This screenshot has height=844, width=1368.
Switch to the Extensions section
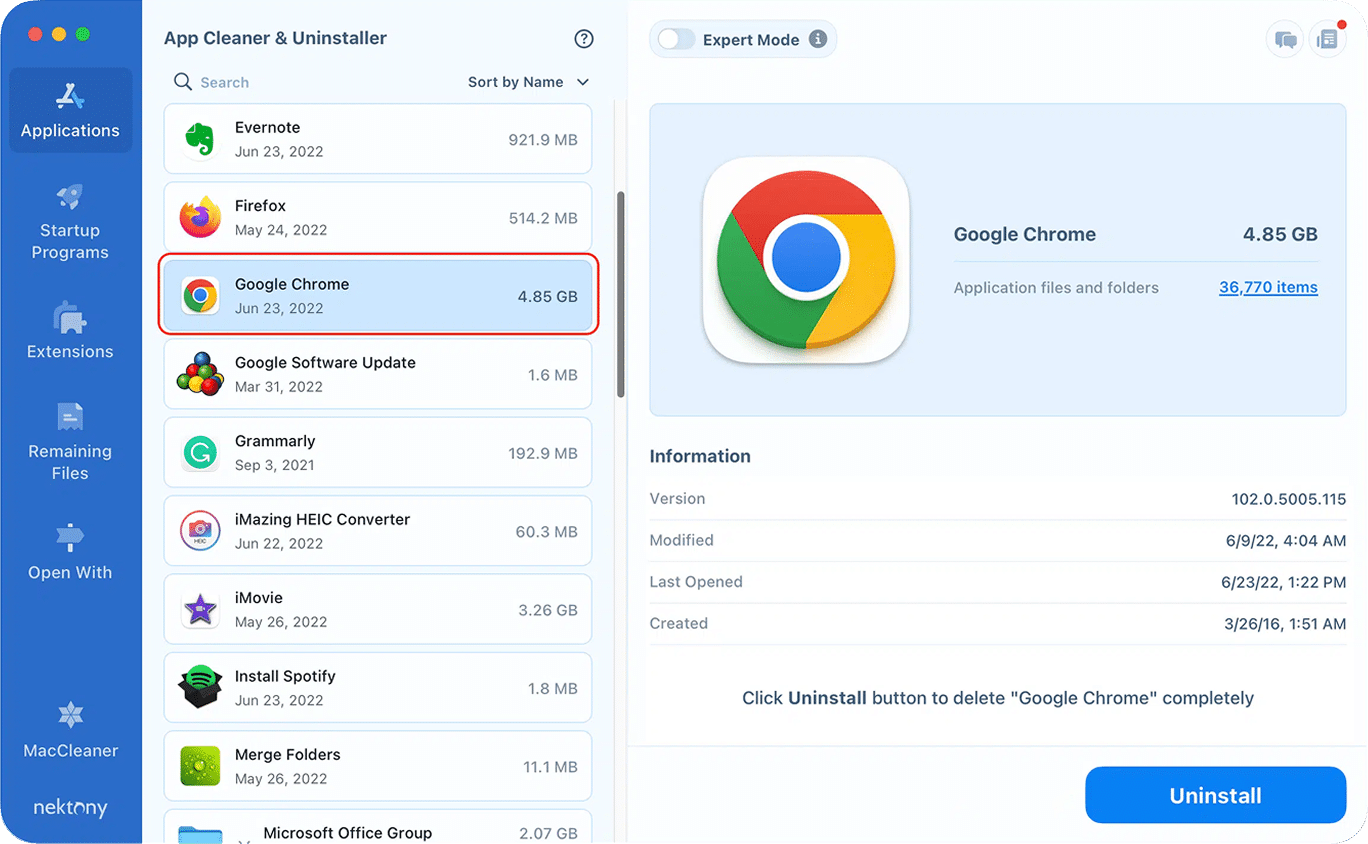pos(69,332)
